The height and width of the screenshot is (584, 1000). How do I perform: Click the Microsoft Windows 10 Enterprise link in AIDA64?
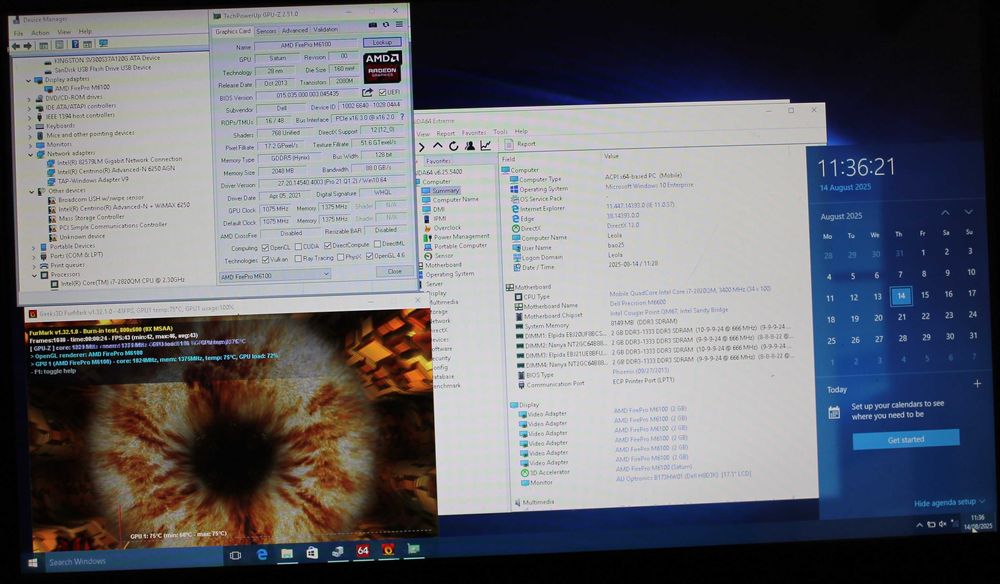click(649, 186)
